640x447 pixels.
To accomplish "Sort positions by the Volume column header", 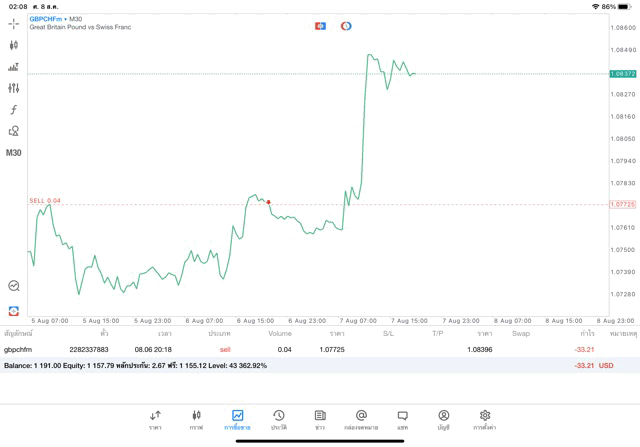I will pyautogui.click(x=280, y=333).
